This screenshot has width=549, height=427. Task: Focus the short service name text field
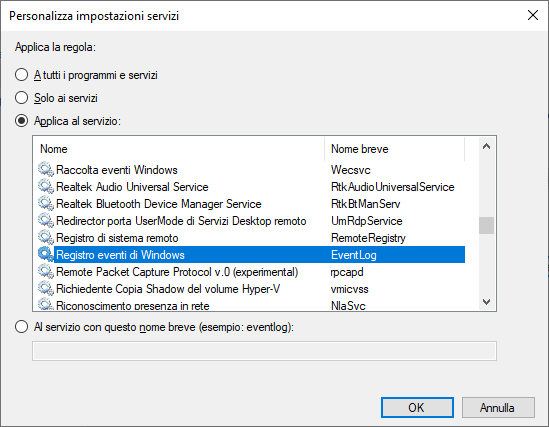[264, 351]
